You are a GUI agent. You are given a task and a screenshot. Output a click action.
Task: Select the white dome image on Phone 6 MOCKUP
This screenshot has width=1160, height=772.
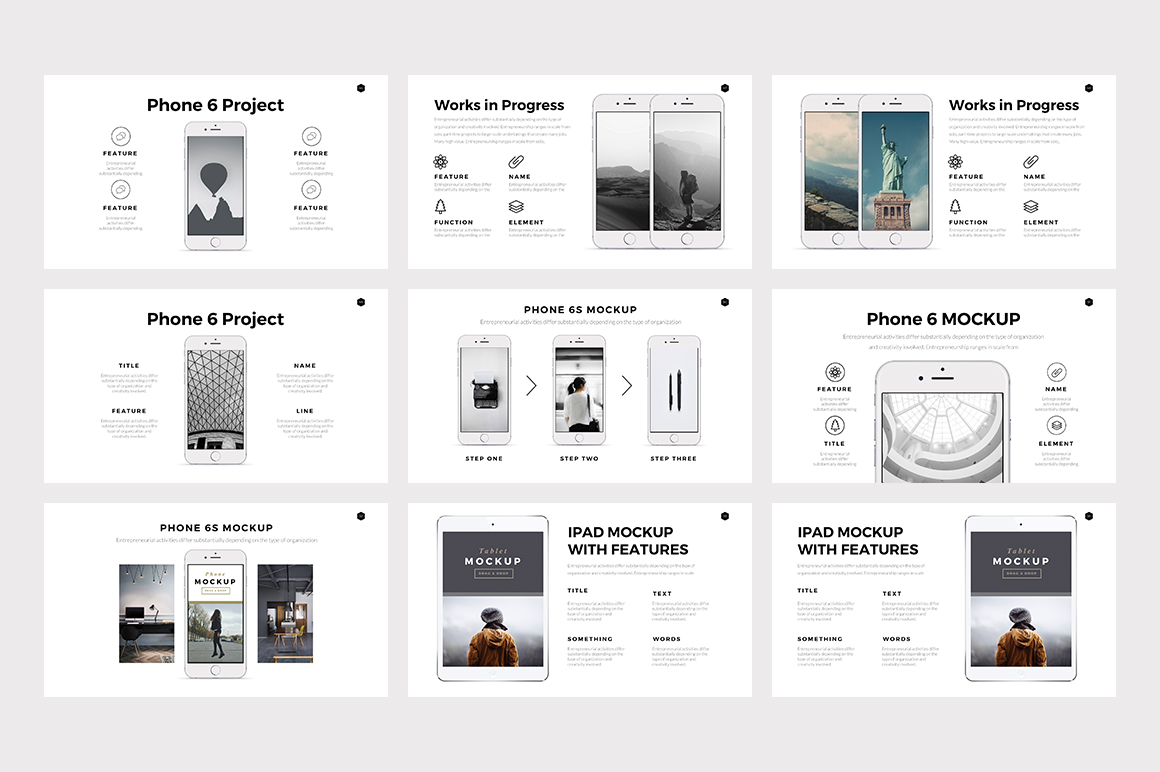(x=942, y=438)
